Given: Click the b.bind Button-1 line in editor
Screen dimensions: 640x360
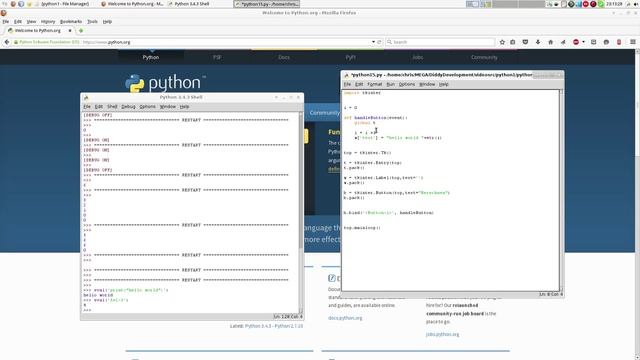Looking at the screenshot, I should [388, 213].
